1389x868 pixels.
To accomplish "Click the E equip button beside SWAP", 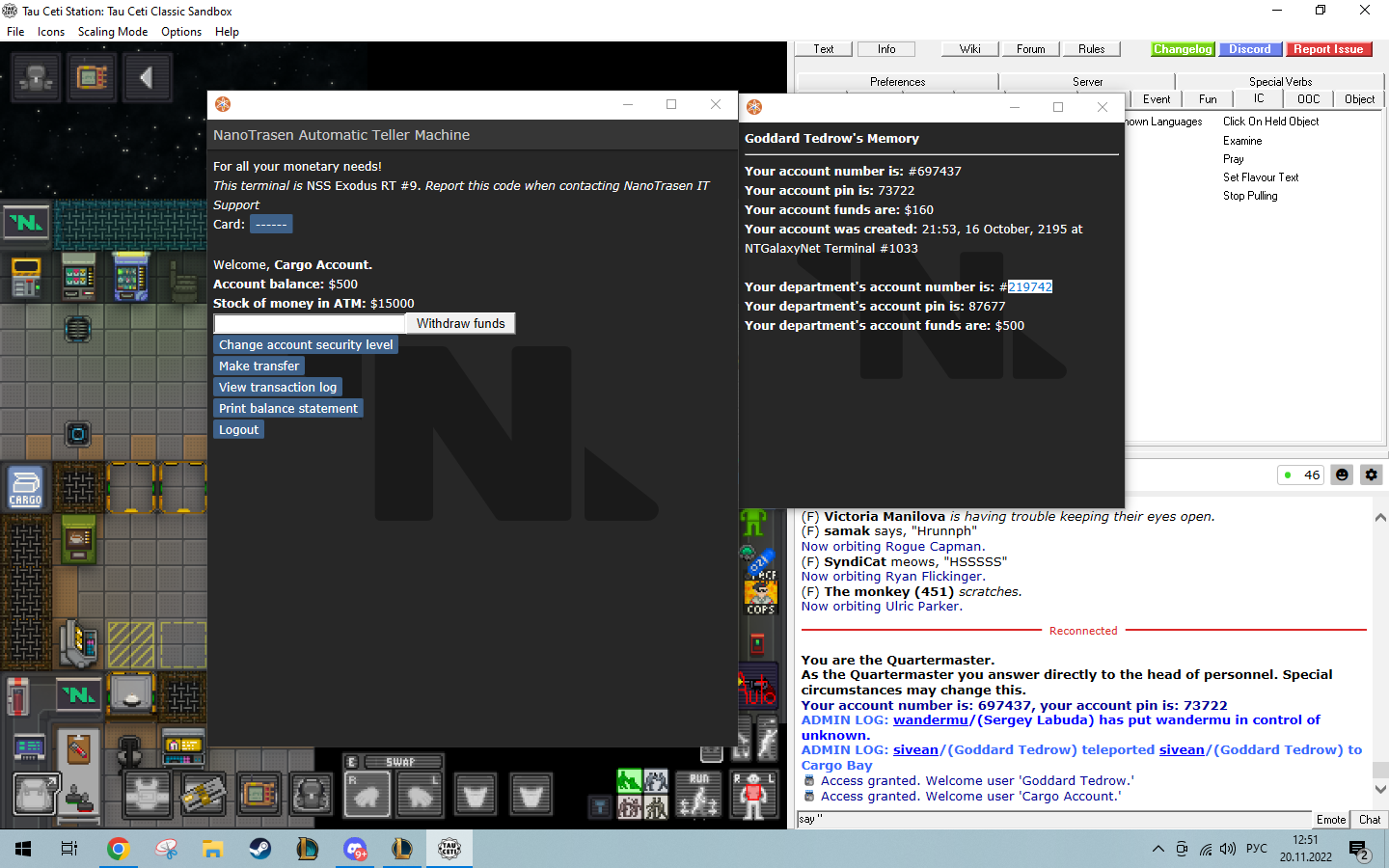I will 352,762.
